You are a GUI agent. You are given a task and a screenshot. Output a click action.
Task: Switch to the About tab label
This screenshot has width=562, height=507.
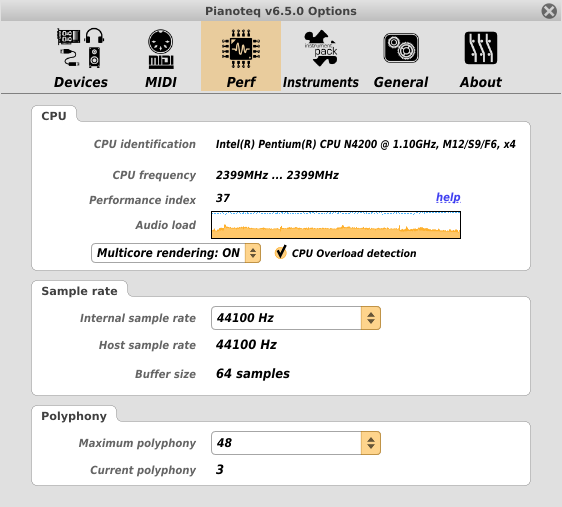pyautogui.click(x=481, y=82)
